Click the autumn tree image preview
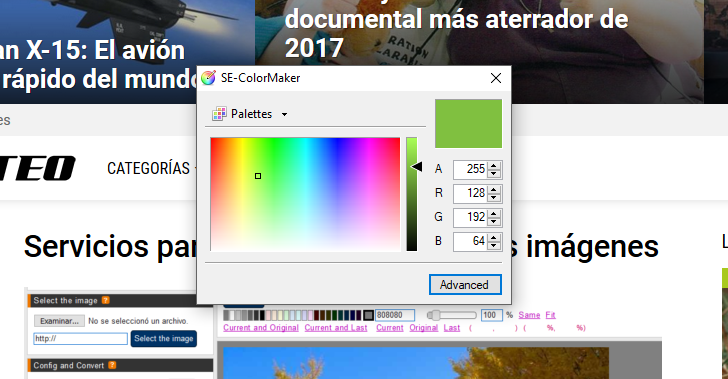Image resolution: width=728 pixels, height=379 pixels. (416, 363)
